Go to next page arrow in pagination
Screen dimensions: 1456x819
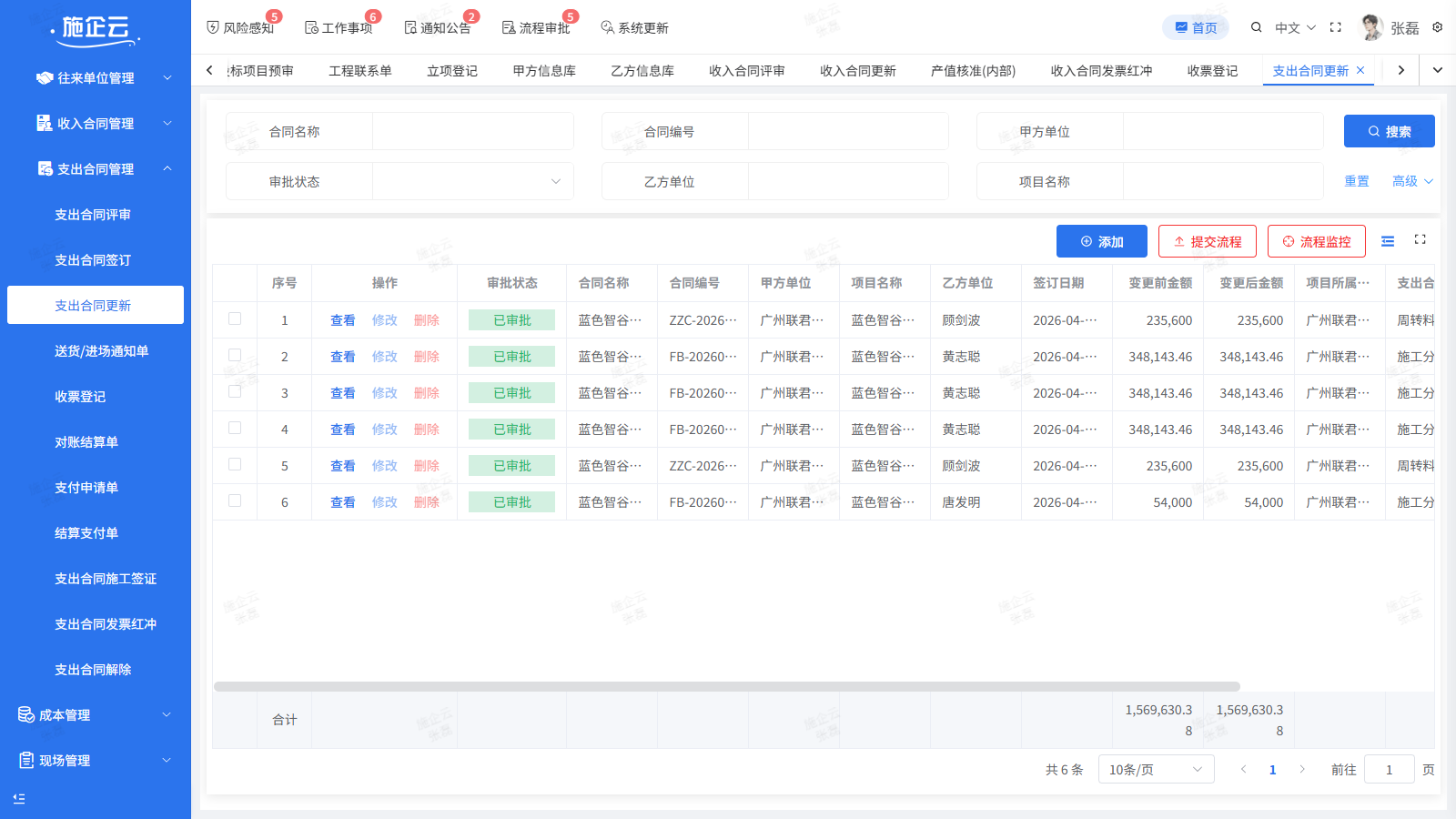tap(1302, 770)
